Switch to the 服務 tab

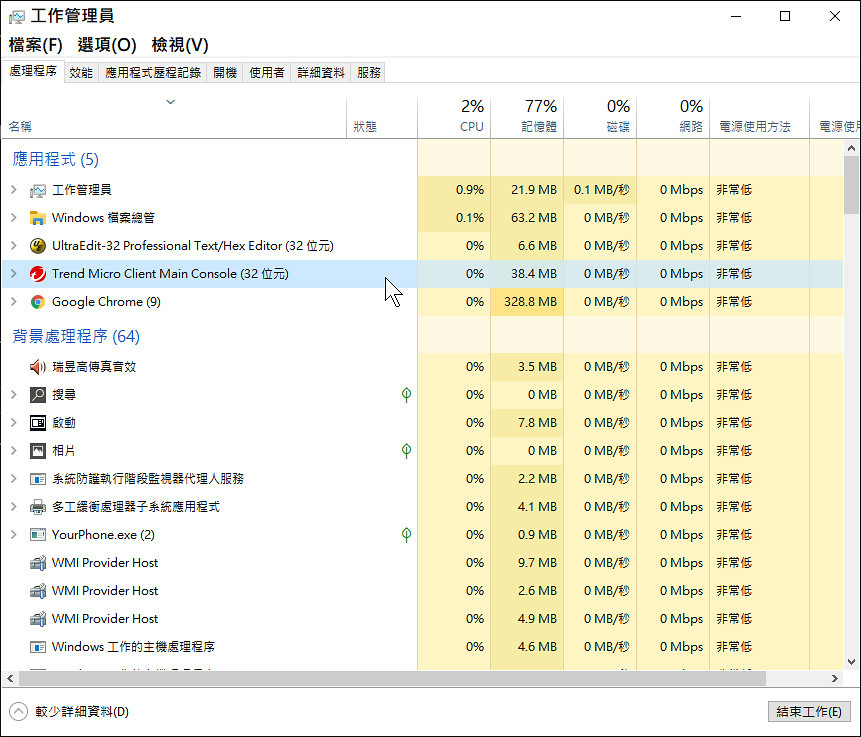coord(368,72)
